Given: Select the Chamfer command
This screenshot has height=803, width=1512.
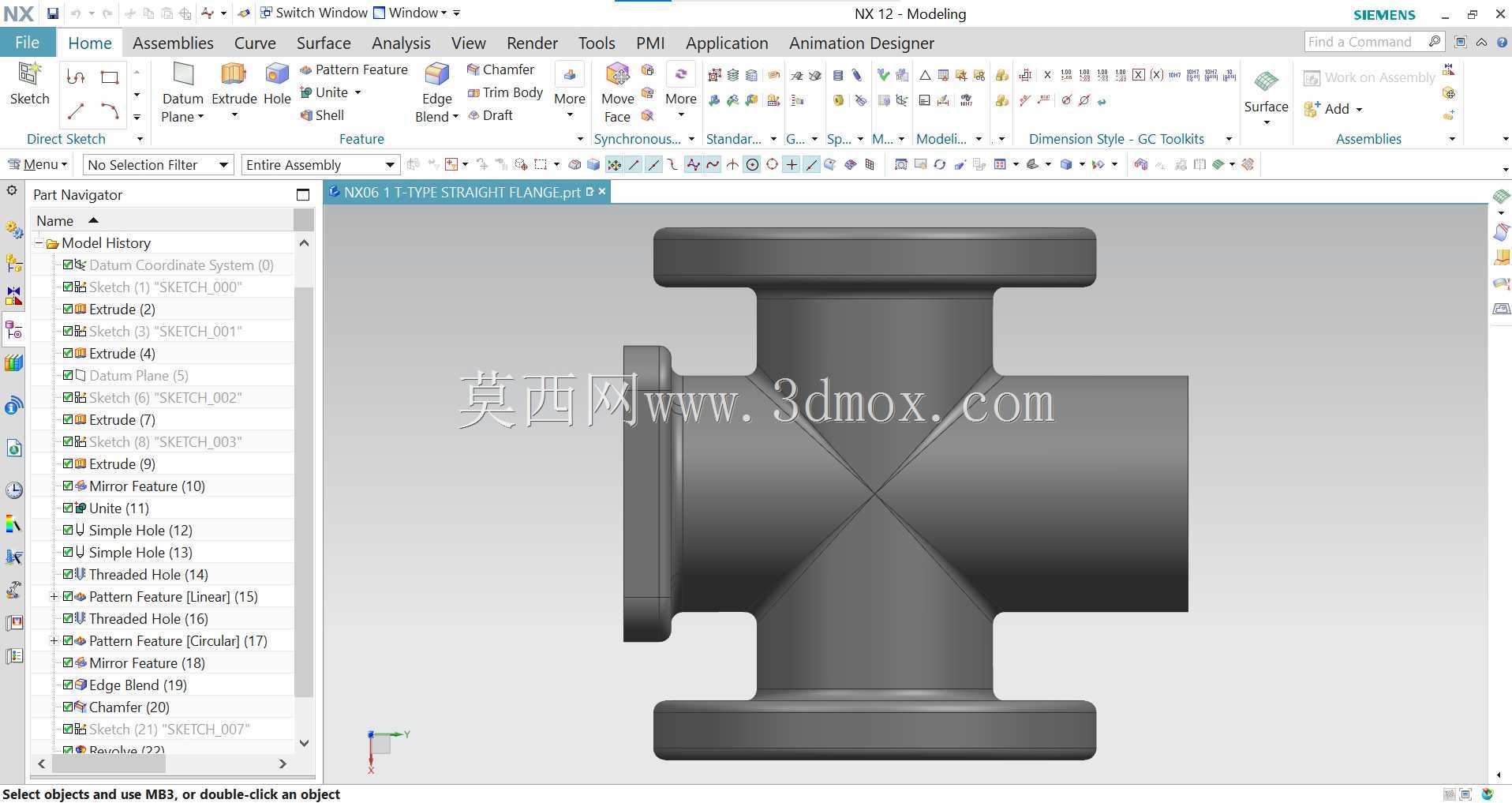Looking at the screenshot, I should point(500,69).
